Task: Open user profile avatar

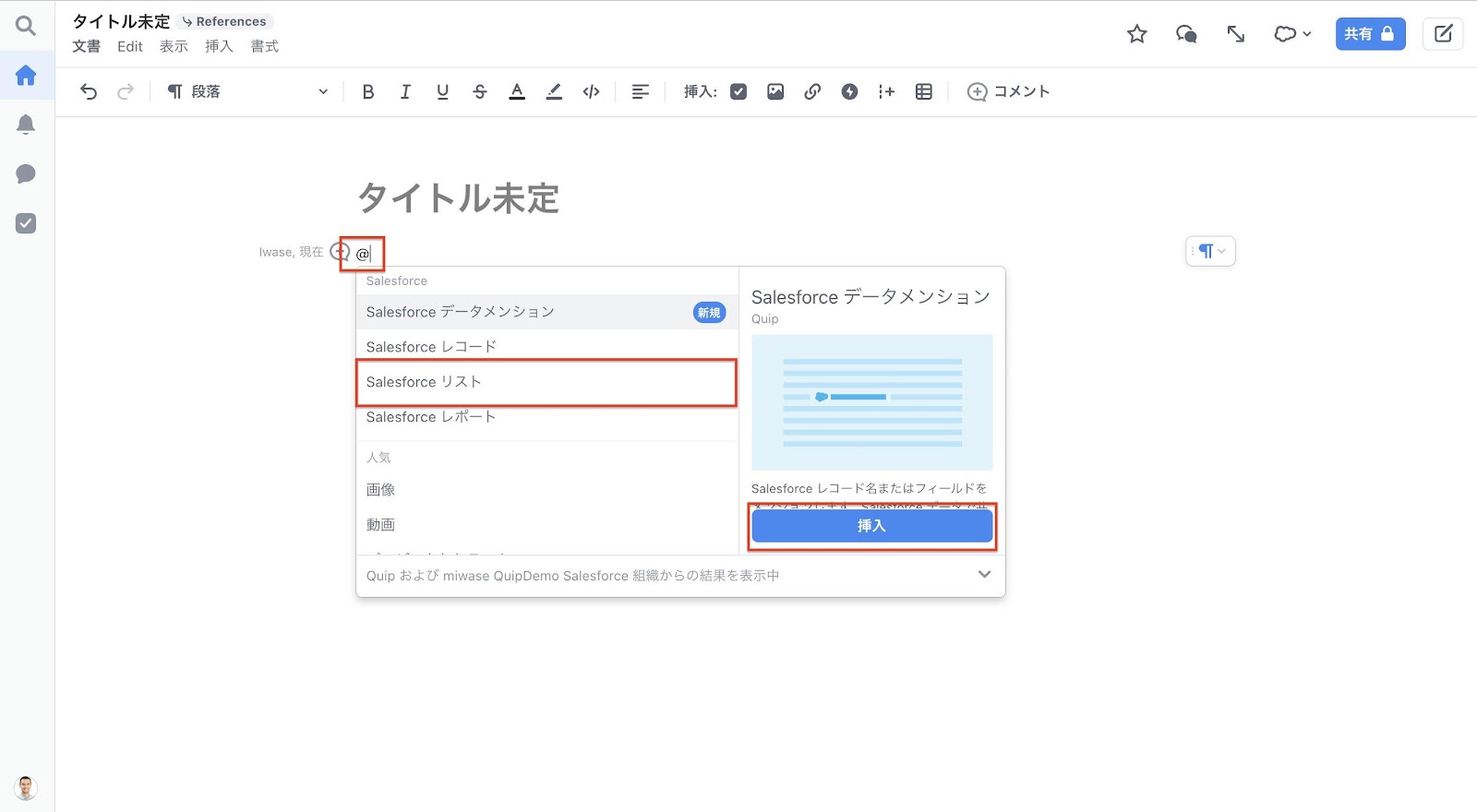Action: tap(26, 787)
